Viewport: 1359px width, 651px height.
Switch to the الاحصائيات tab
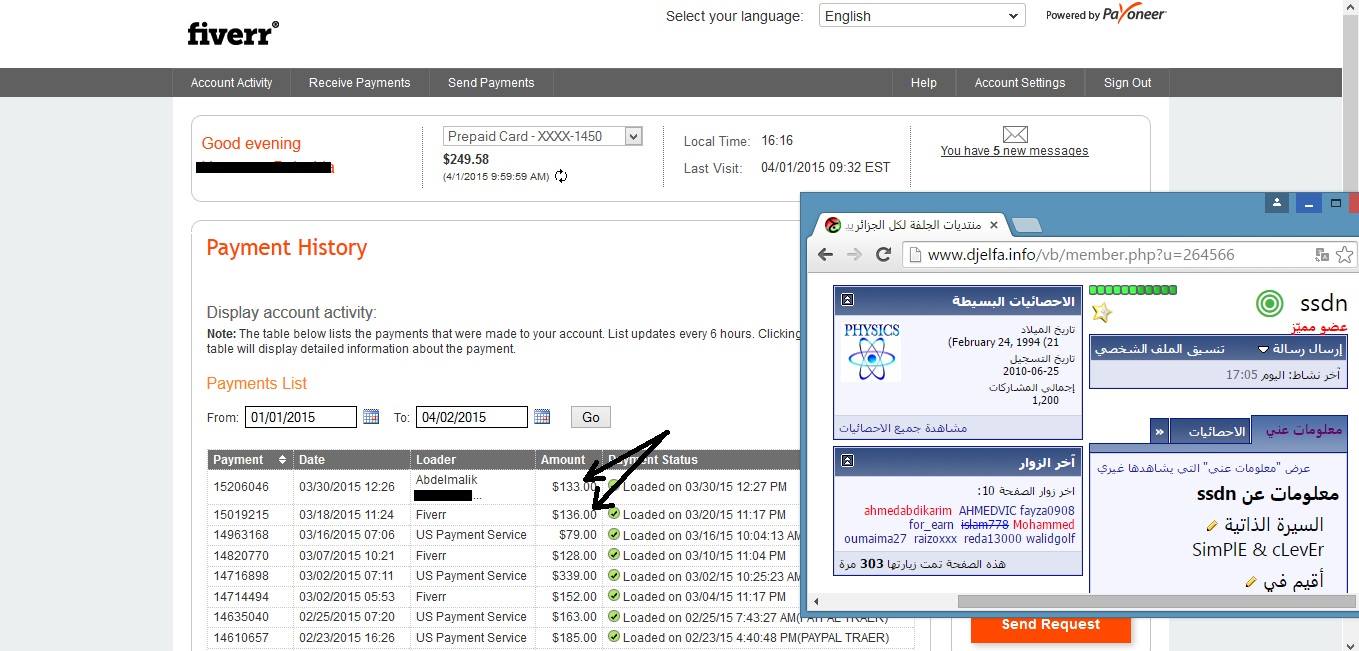click(x=1210, y=432)
